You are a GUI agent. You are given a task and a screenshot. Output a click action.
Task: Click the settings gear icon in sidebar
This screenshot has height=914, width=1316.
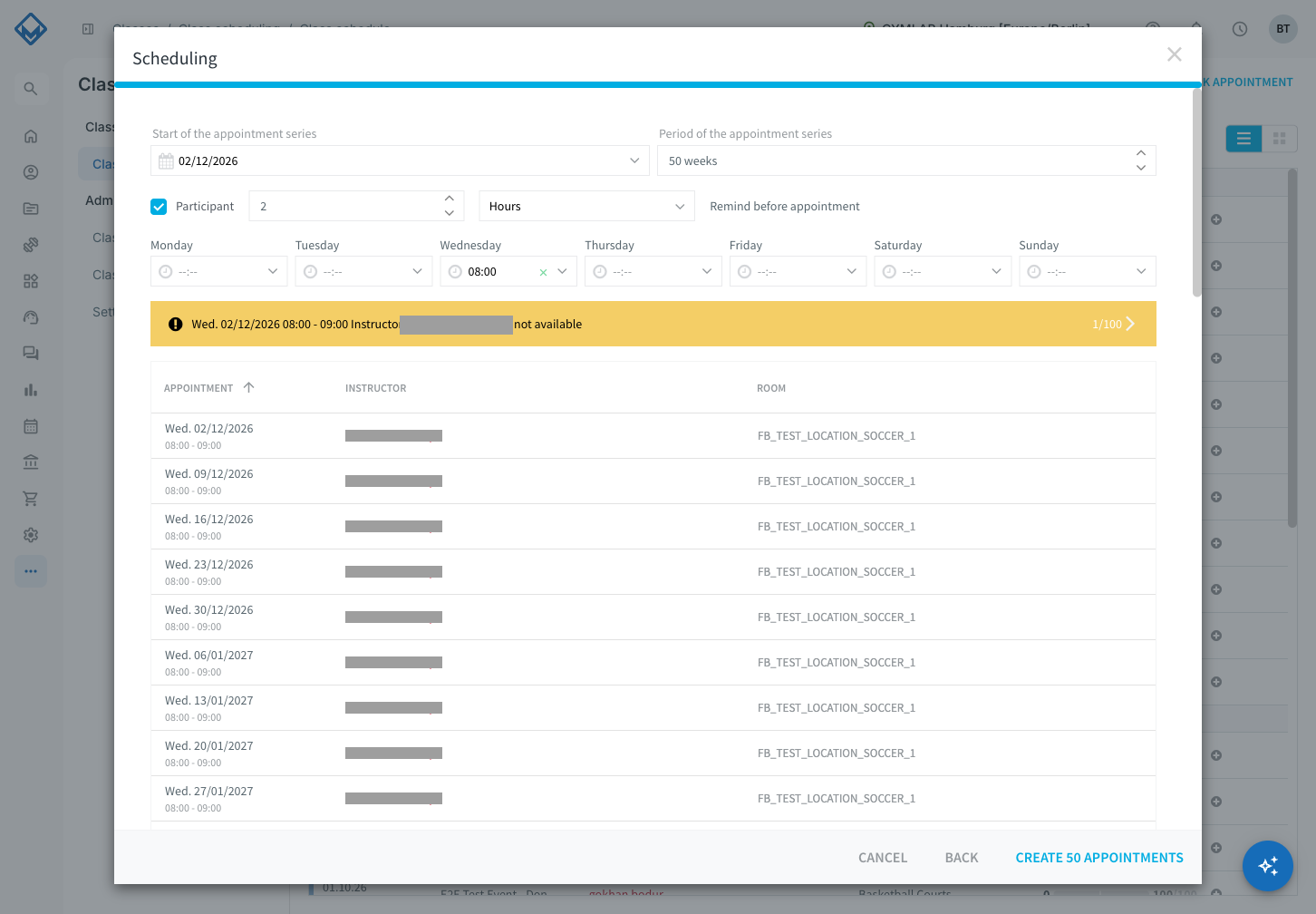(x=31, y=535)
